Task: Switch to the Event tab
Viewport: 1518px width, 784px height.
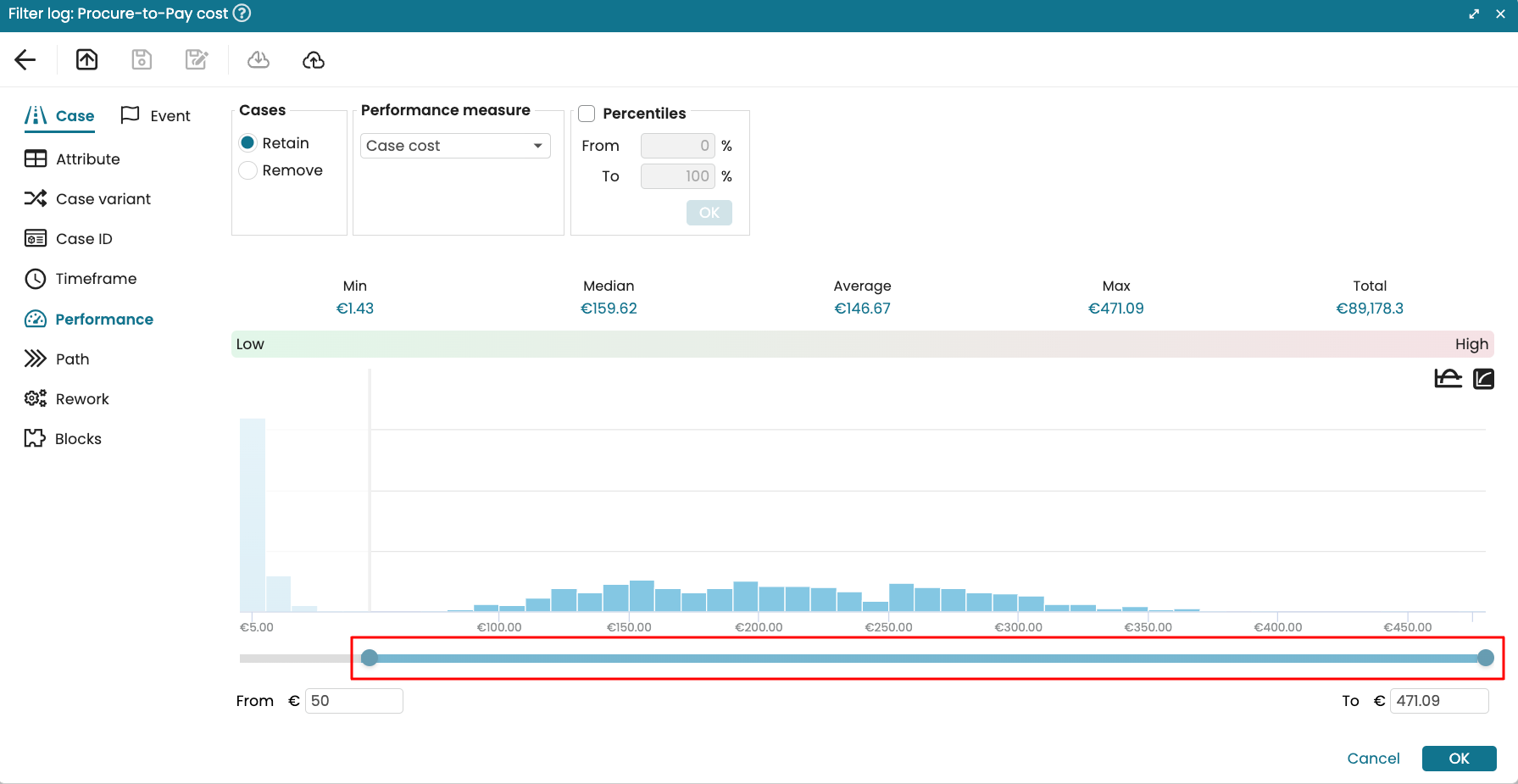Action: 156,116
